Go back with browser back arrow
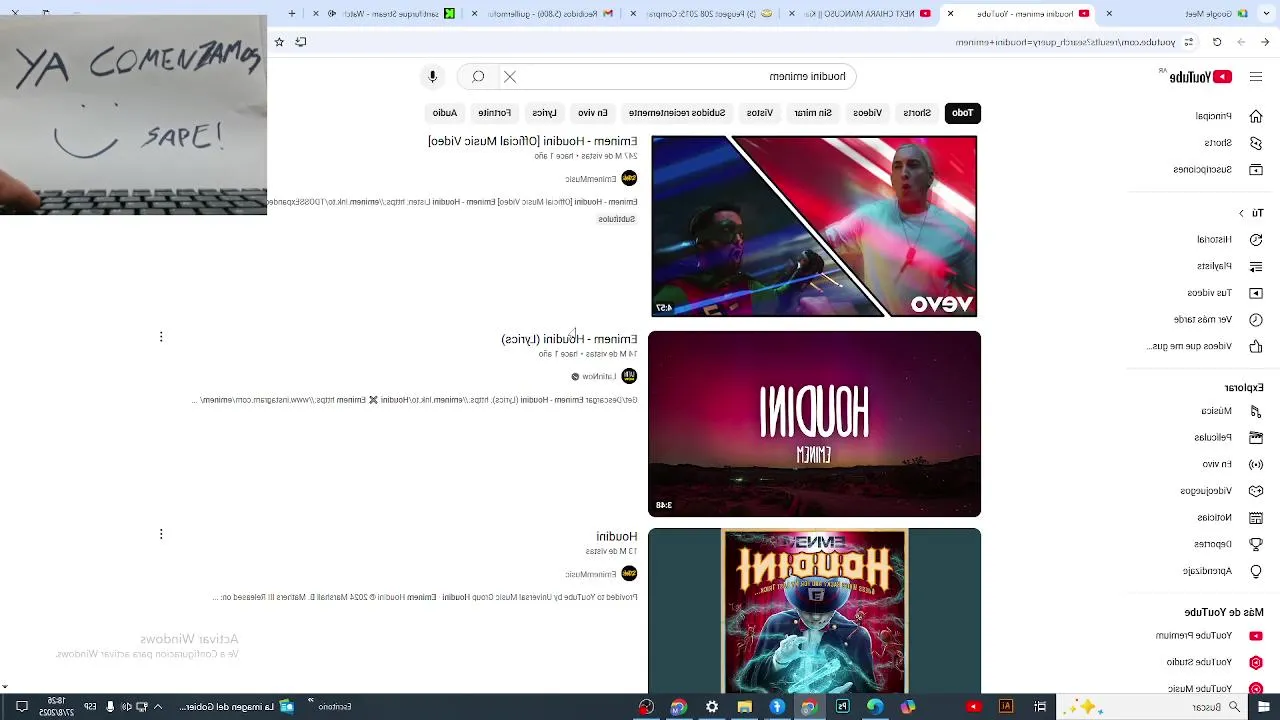 pyautogui.click(x=1265, y=42)
